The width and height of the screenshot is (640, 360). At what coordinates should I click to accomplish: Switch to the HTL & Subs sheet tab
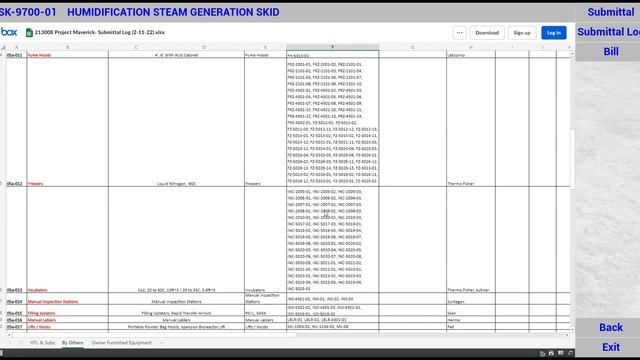tap(42, 343)
